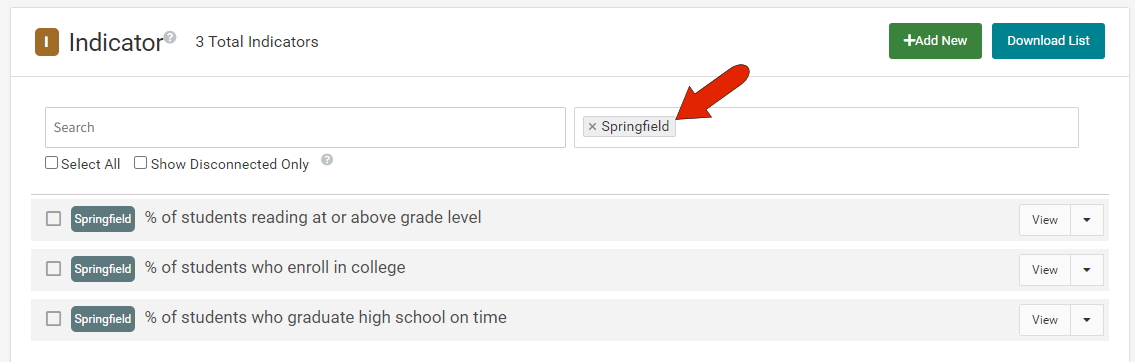Click the help icon next to Show Disconnected Only

coord(327,160)
